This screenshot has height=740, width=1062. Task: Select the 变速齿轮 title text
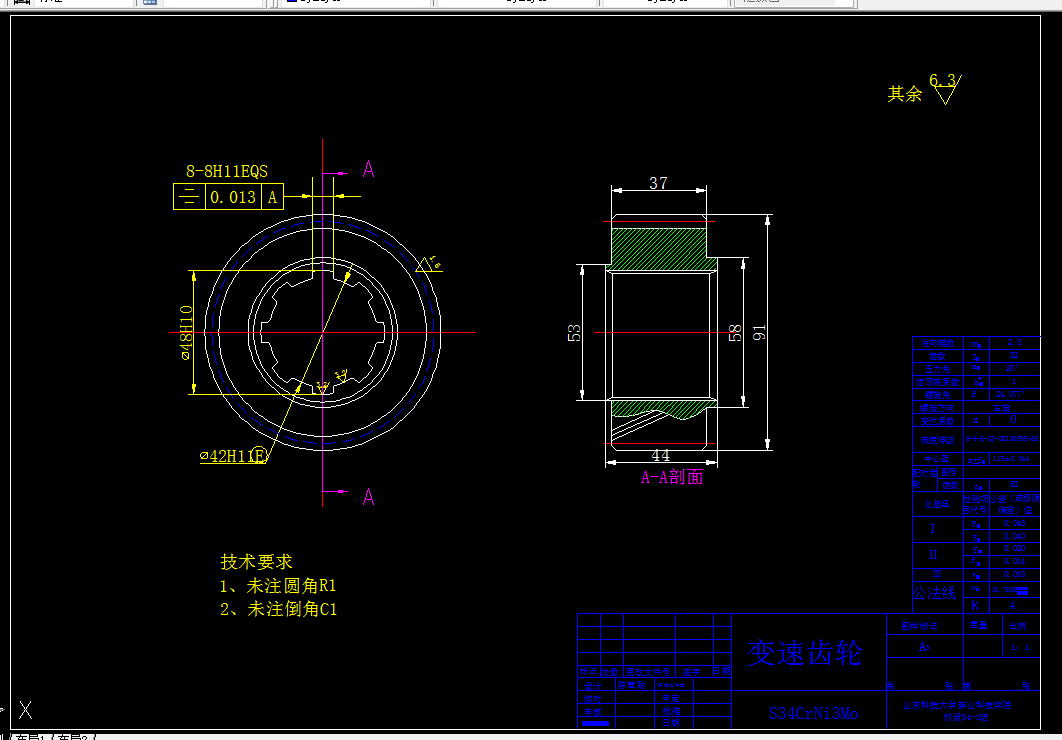point(805,653)
